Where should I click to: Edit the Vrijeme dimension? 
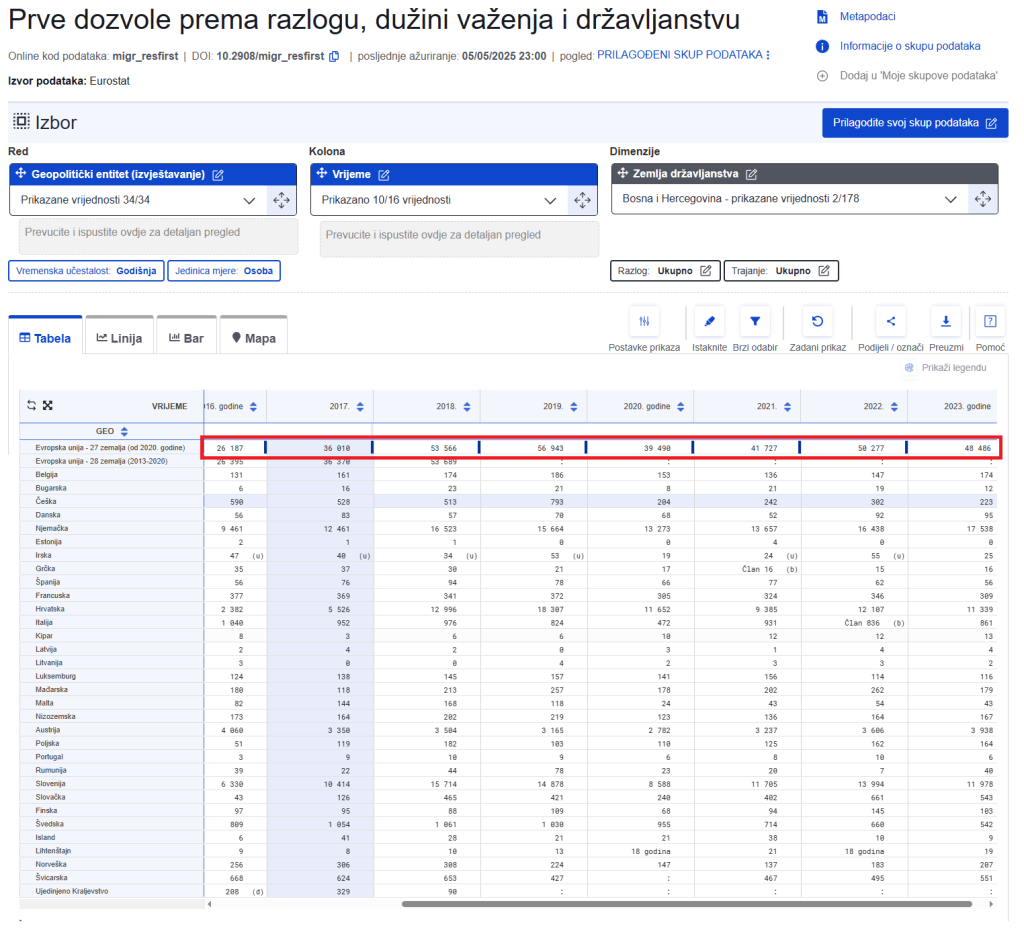[x=384, y=174]
